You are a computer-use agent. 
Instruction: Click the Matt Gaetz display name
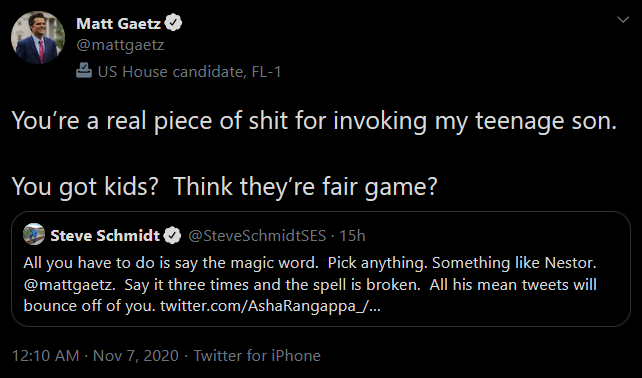tap(118, 23)
